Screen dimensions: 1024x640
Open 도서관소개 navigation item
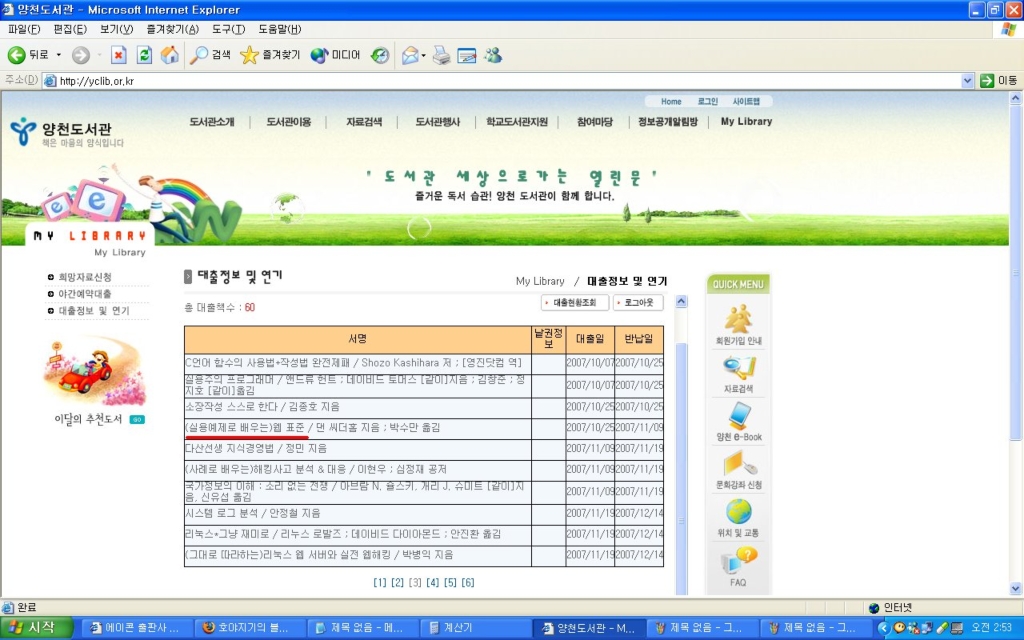click(212, 121)
